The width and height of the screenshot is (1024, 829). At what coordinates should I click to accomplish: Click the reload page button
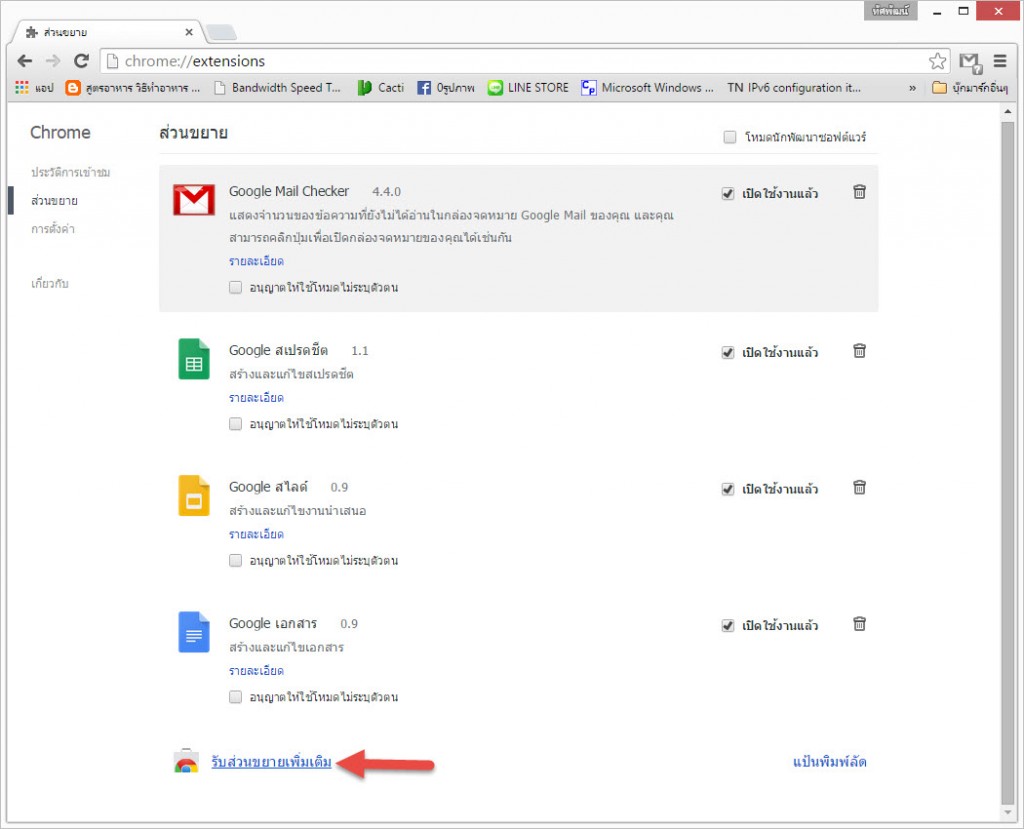coord(82,61)
